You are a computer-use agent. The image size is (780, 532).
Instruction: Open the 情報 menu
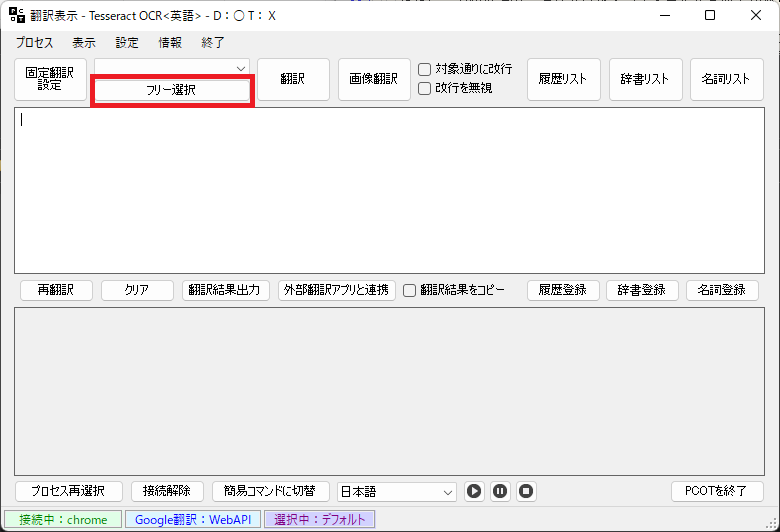tap(170, 43)
